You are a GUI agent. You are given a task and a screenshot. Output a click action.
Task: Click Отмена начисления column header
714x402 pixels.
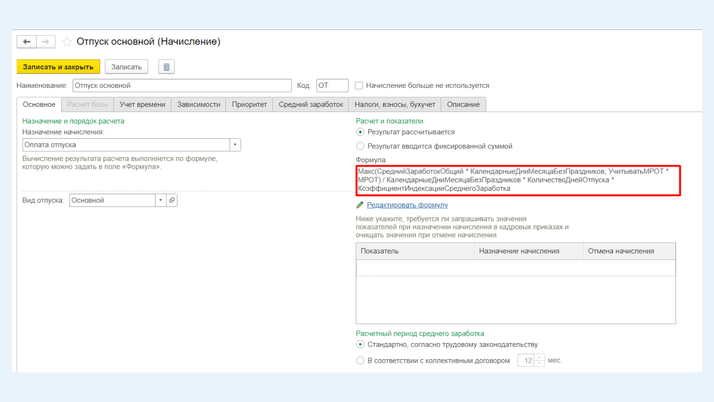click(629, 251)
